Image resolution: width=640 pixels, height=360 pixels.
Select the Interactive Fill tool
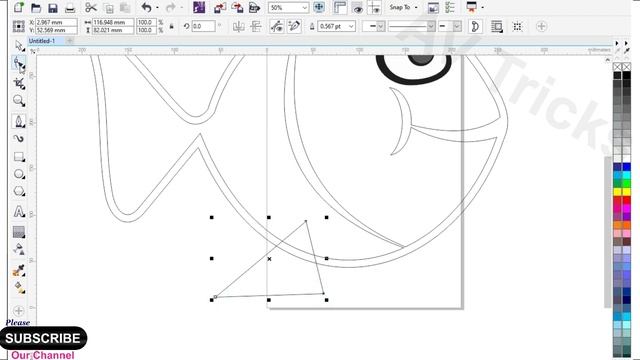pos(19,287)
